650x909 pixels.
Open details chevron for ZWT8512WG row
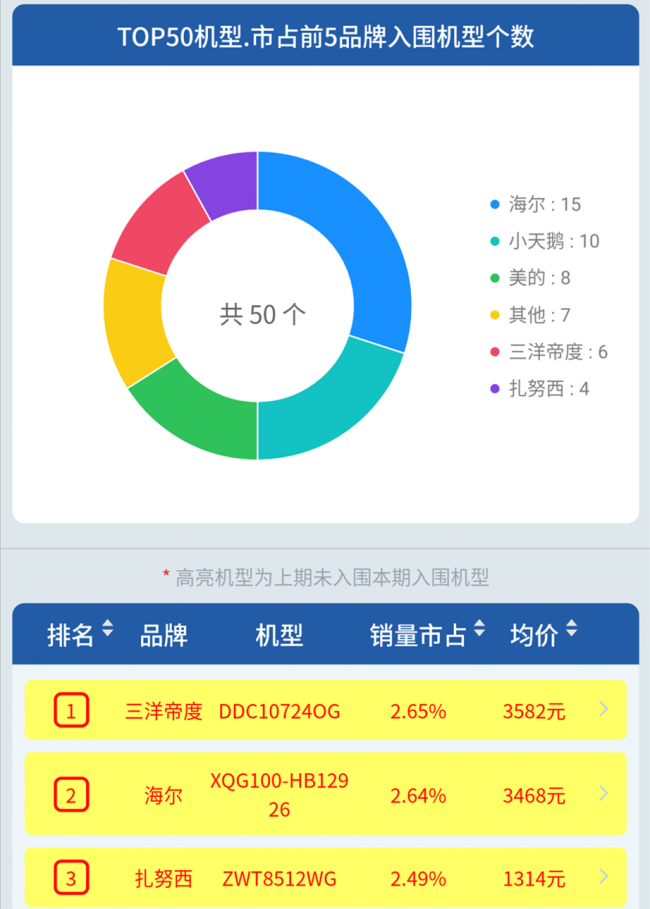tap(604, 876)
